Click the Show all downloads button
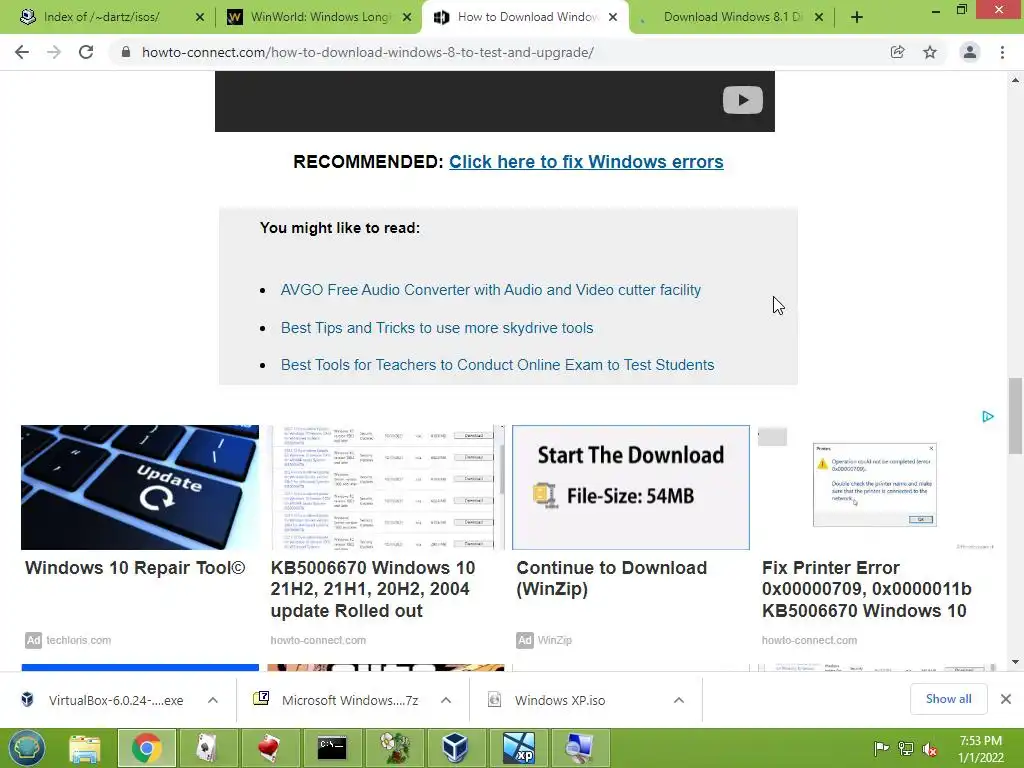 pos(948,699)
